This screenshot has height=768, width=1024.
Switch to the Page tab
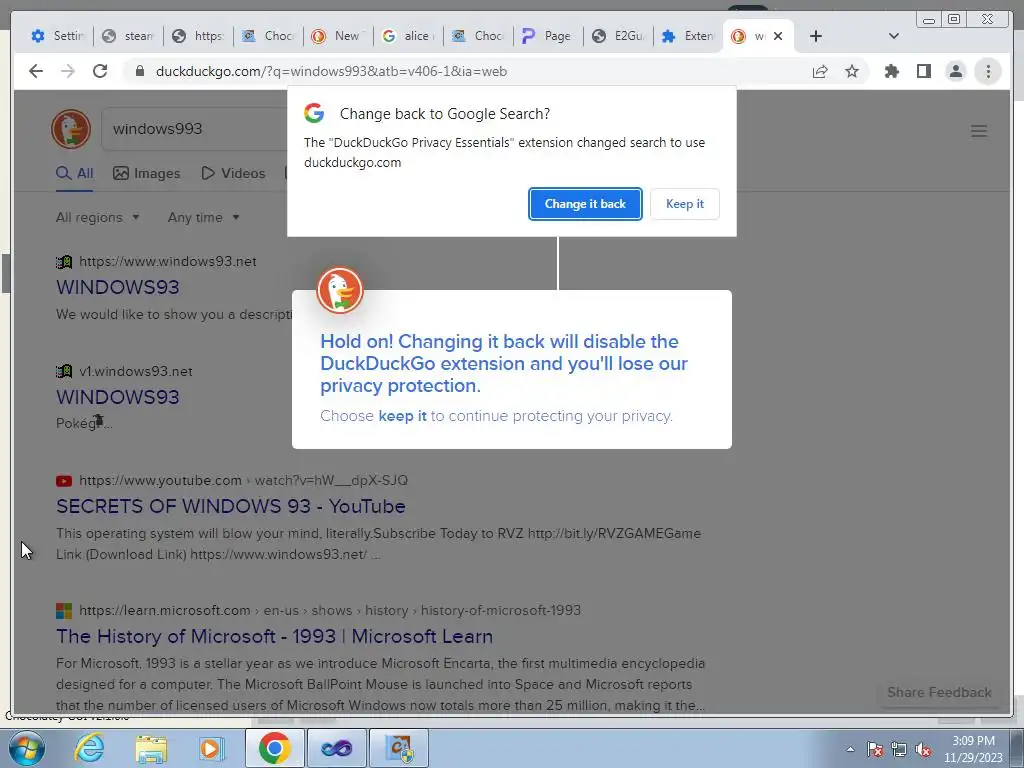(549, 36)
